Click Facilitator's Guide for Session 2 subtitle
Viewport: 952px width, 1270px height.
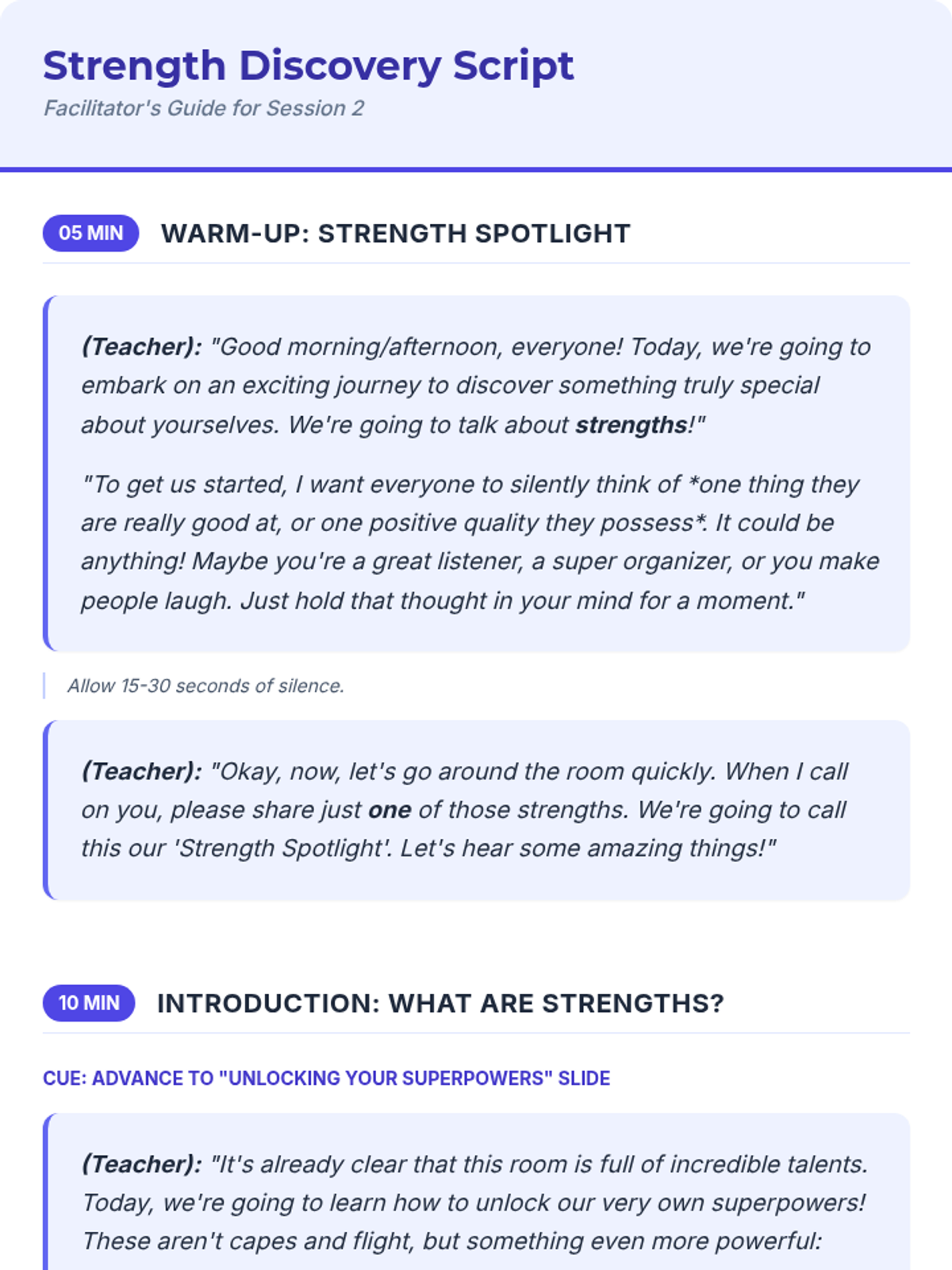click(x=204, y=109)
